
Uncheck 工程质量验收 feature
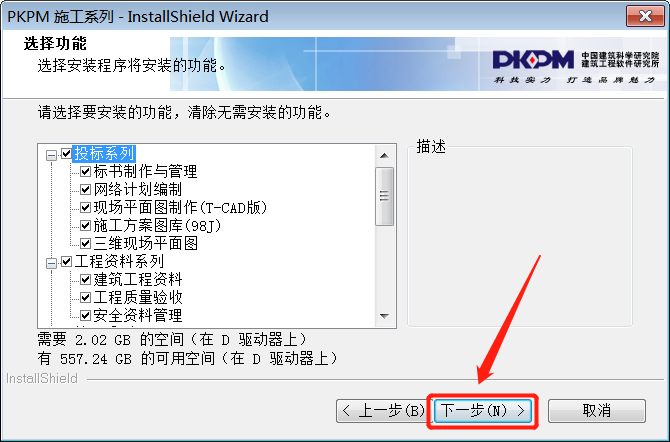pos(85,297)
